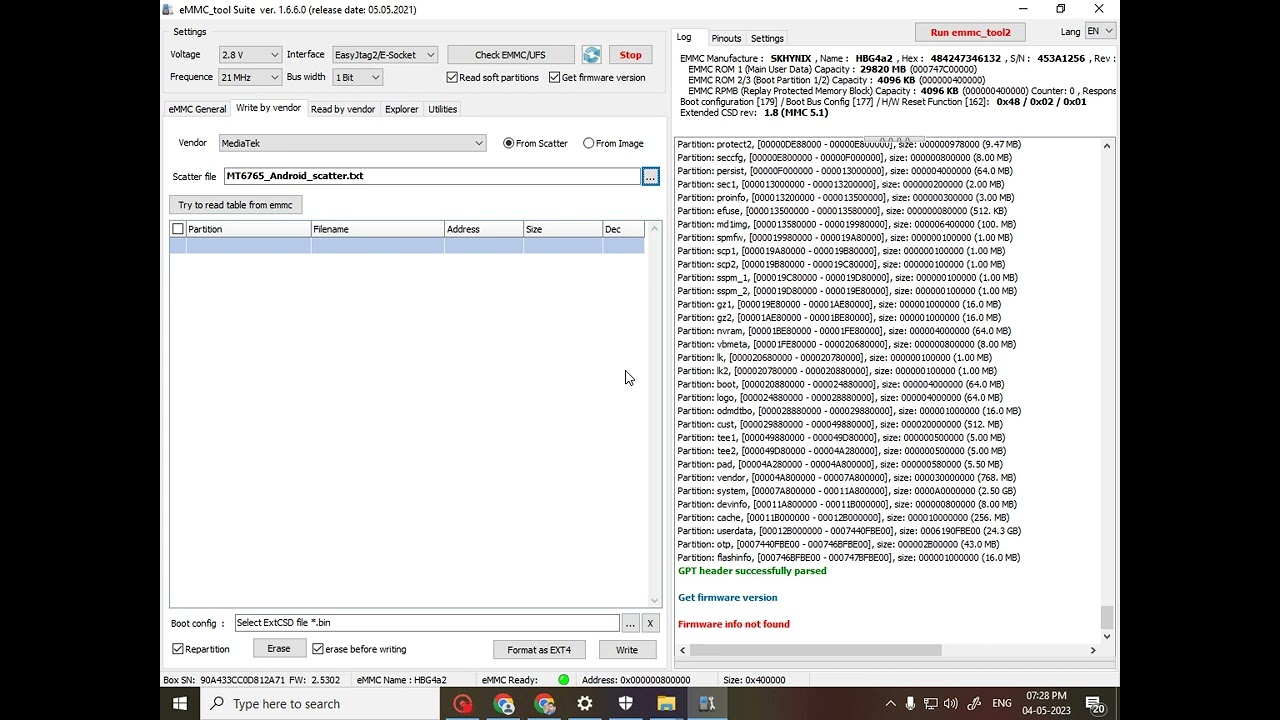Click the log vertical scrollbar thumb

[x=1107, y=616]
